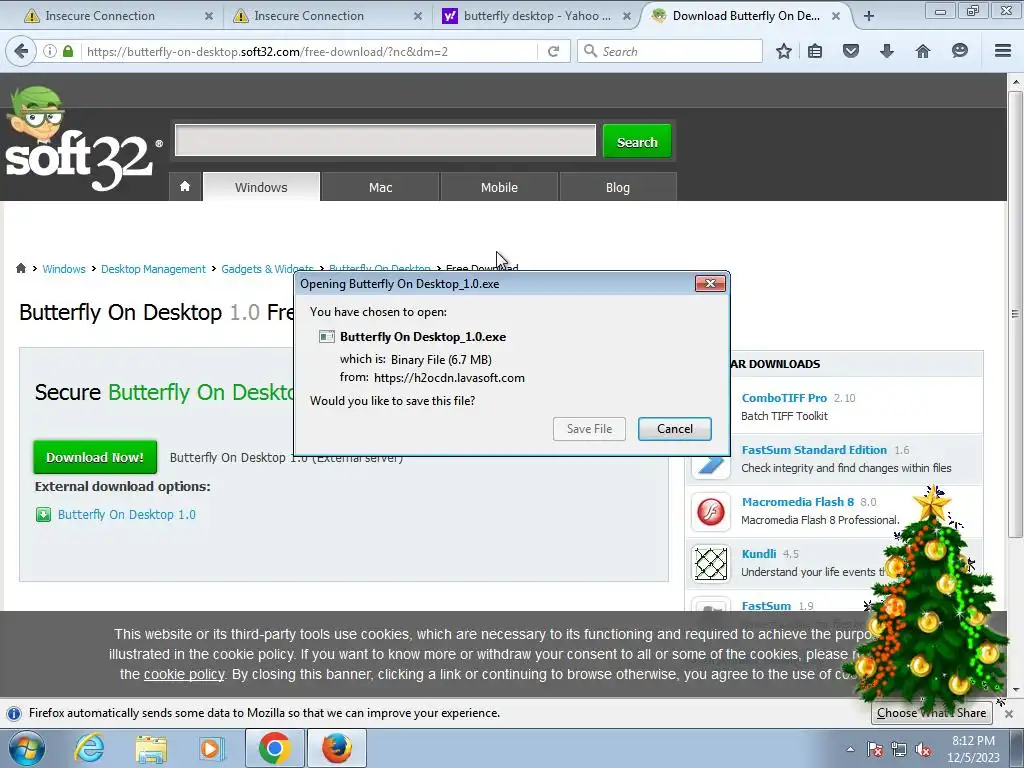
Task: Click the Firefox back arrow button
Action: pyautogui.click(x=22, y=51)
